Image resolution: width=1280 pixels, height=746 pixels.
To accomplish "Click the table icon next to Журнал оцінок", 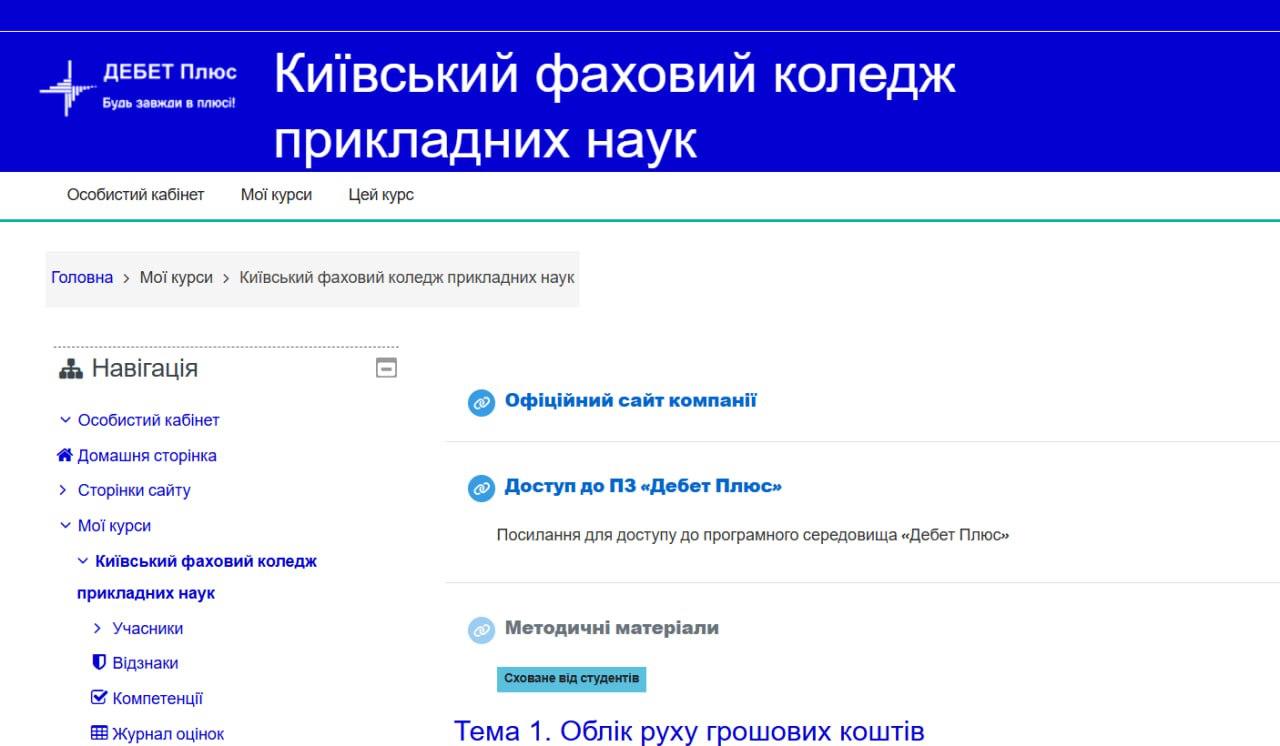I will click(99, 734).
